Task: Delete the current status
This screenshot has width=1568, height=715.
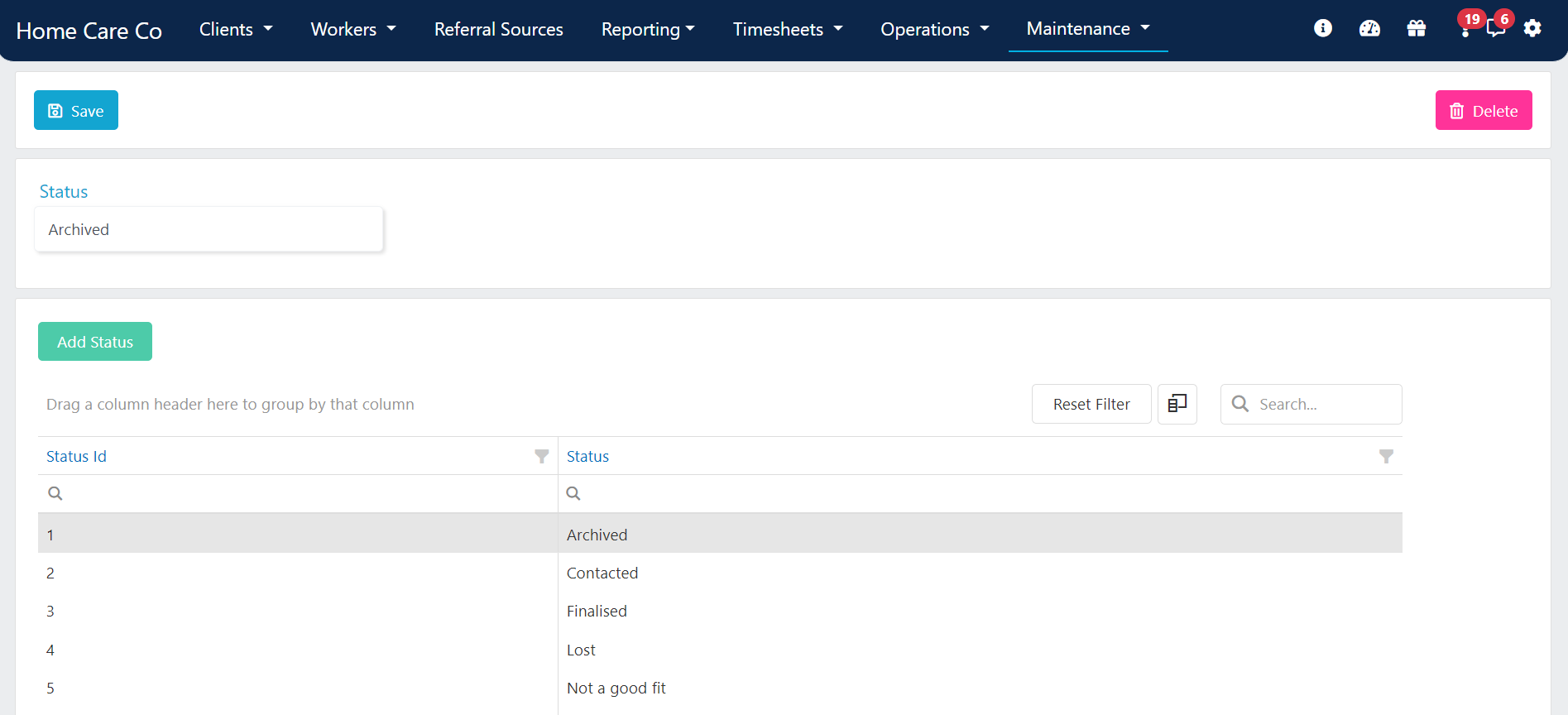Action: (x=1484, y=110)
